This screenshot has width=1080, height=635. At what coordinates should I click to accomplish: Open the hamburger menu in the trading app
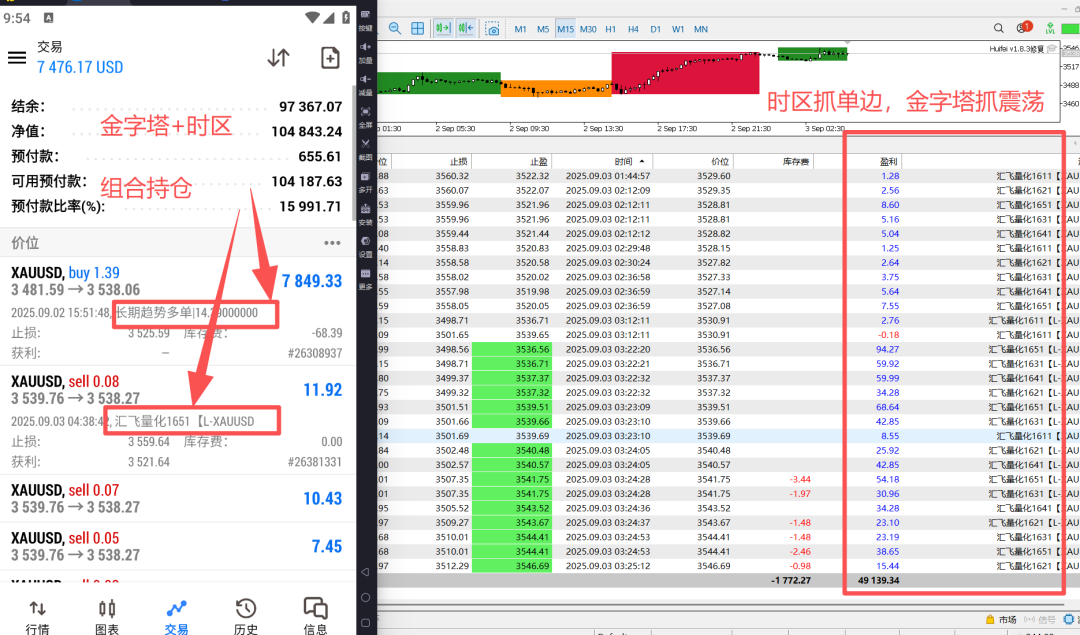point(17,57)
